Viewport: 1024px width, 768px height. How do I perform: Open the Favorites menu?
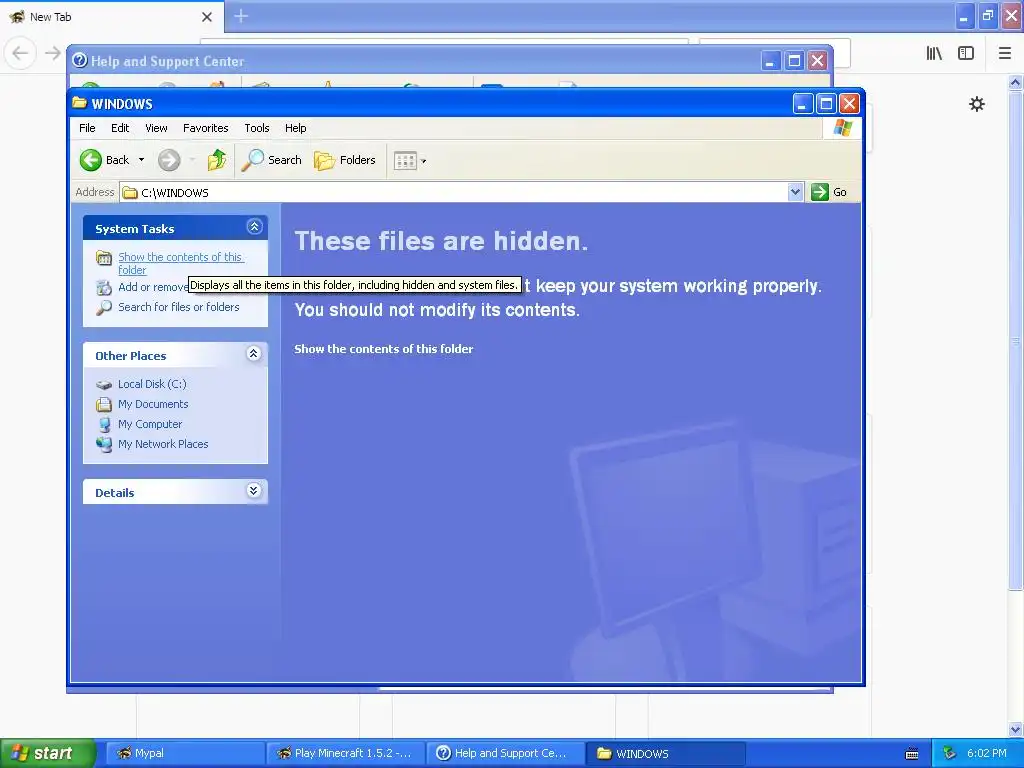point(206,128)
